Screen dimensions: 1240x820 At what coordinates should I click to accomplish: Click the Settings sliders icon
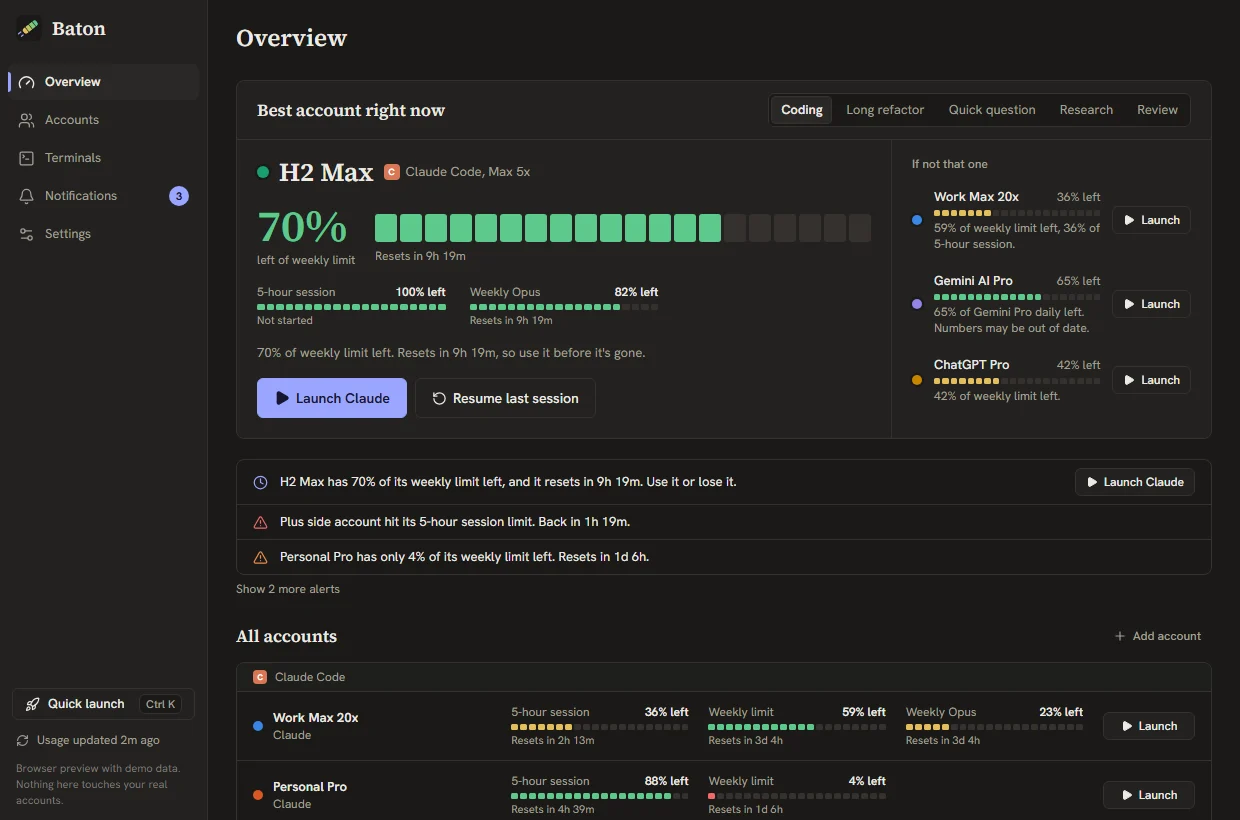(x=26, y=234)
